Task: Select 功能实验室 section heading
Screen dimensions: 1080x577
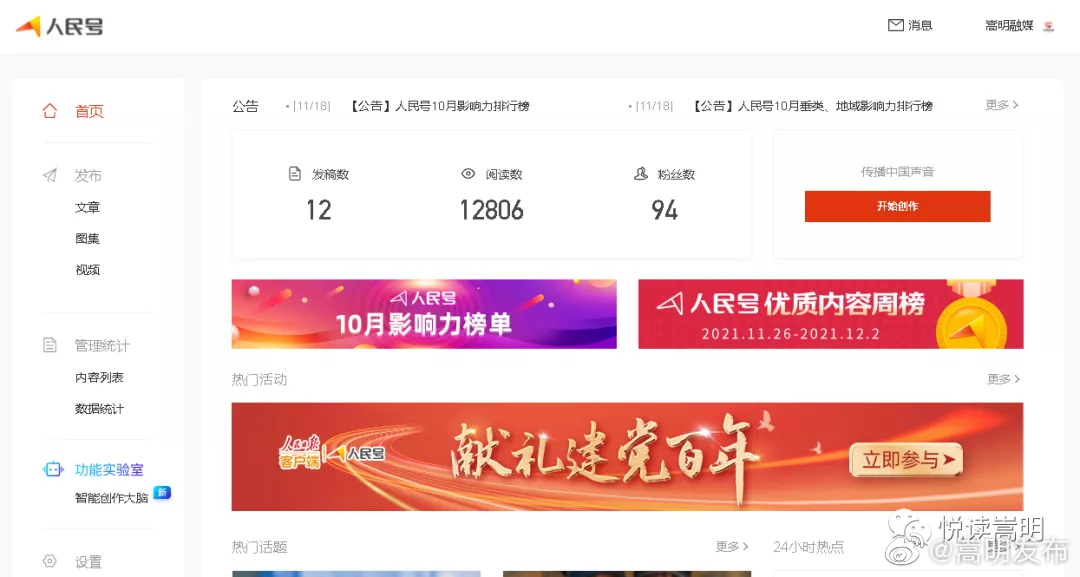Action: [109, 470]
